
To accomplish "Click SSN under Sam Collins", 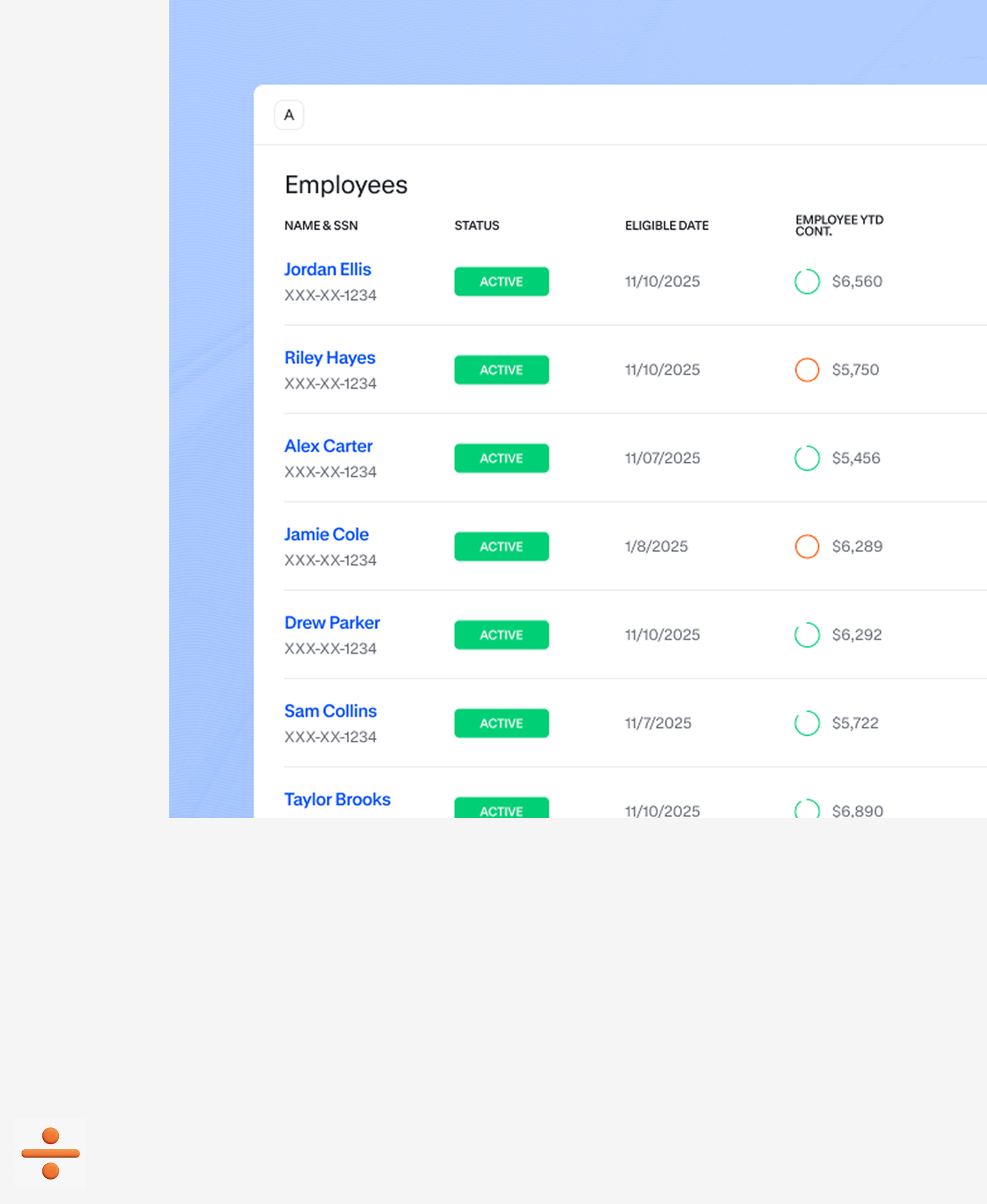I will coord(330,737).
